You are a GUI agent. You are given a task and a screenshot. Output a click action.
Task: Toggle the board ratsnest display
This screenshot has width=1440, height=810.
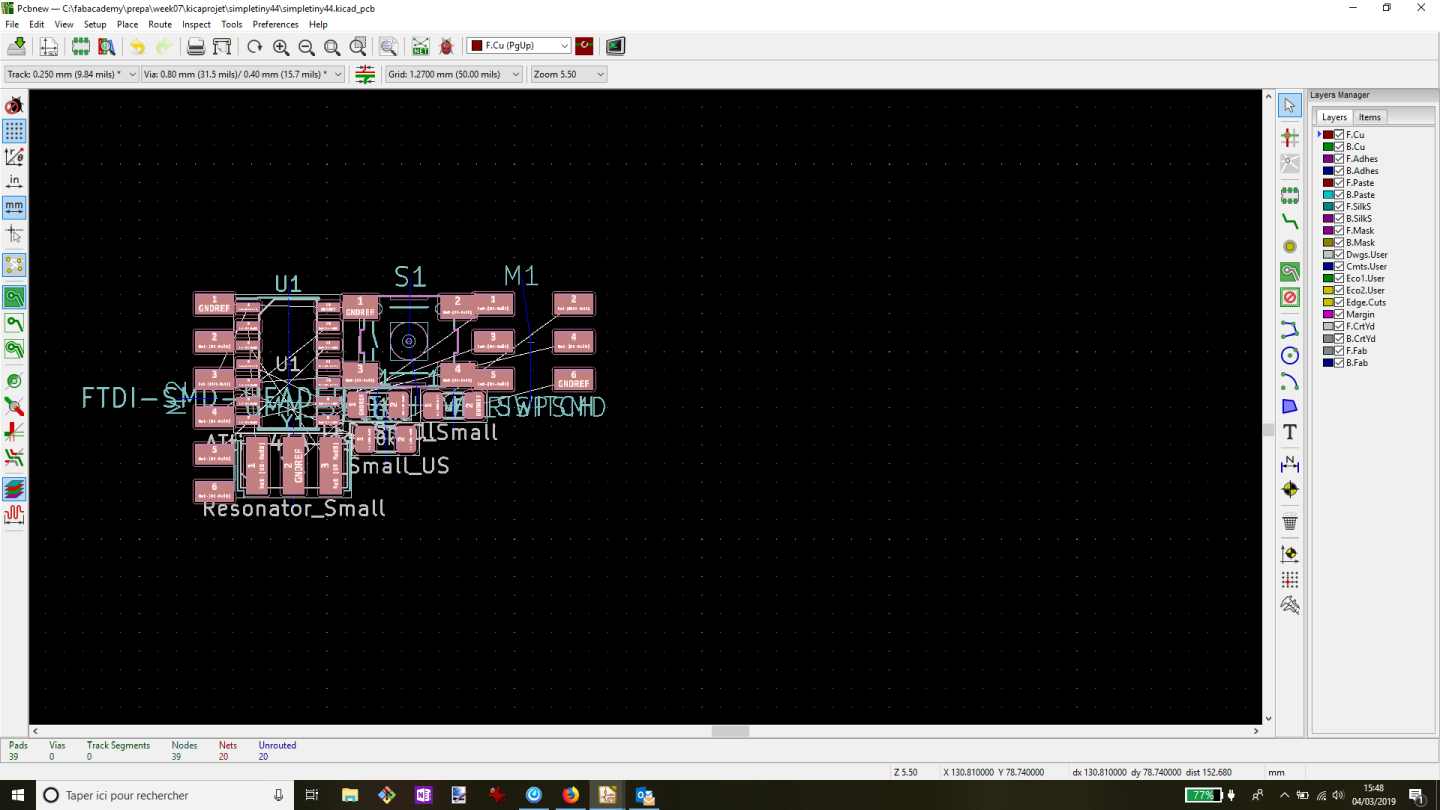point(14,265)
